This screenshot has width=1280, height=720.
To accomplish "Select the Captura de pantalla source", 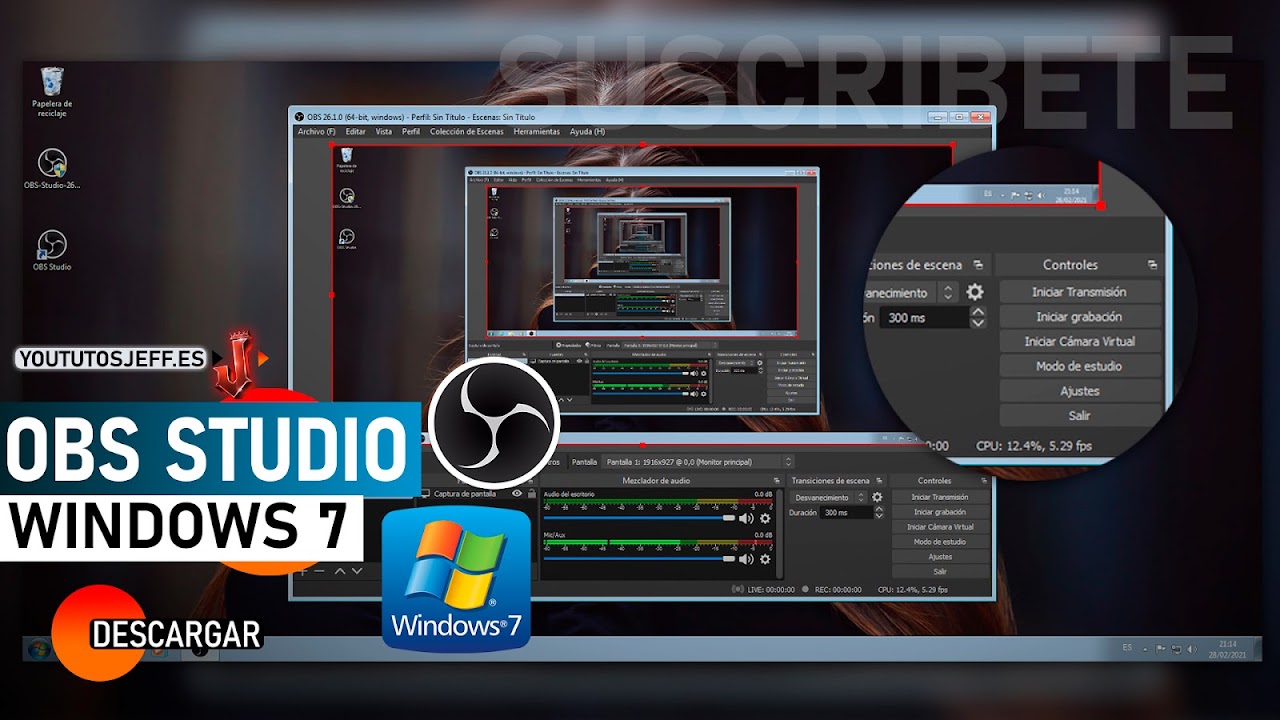I will (x=465, y=494).
